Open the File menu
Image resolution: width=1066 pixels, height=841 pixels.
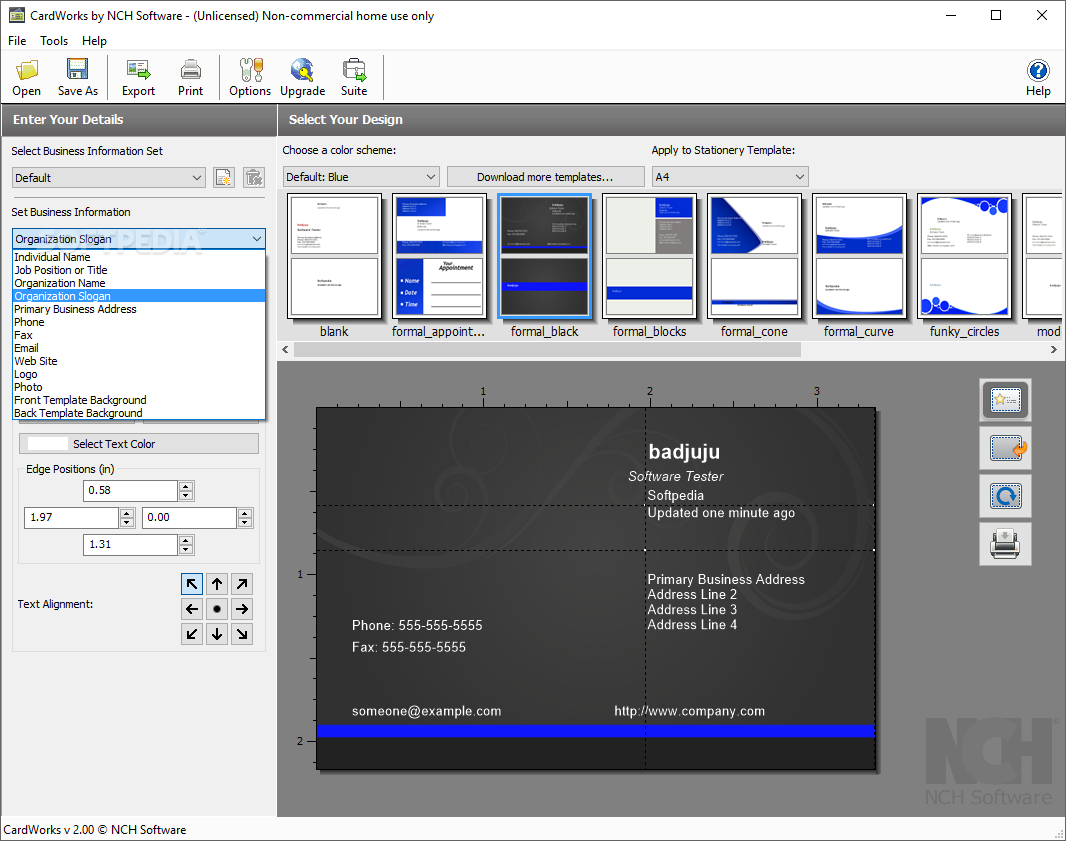click(17, 41)
